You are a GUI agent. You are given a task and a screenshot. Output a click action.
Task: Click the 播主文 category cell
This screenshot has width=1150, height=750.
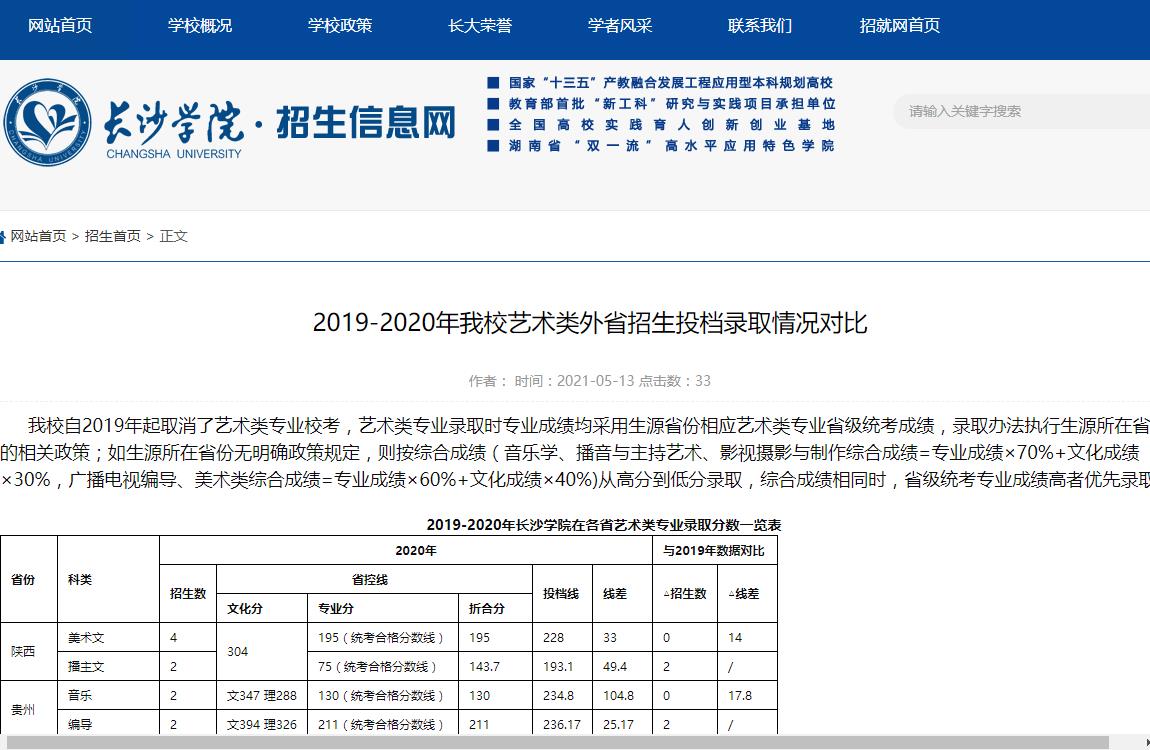109,666
